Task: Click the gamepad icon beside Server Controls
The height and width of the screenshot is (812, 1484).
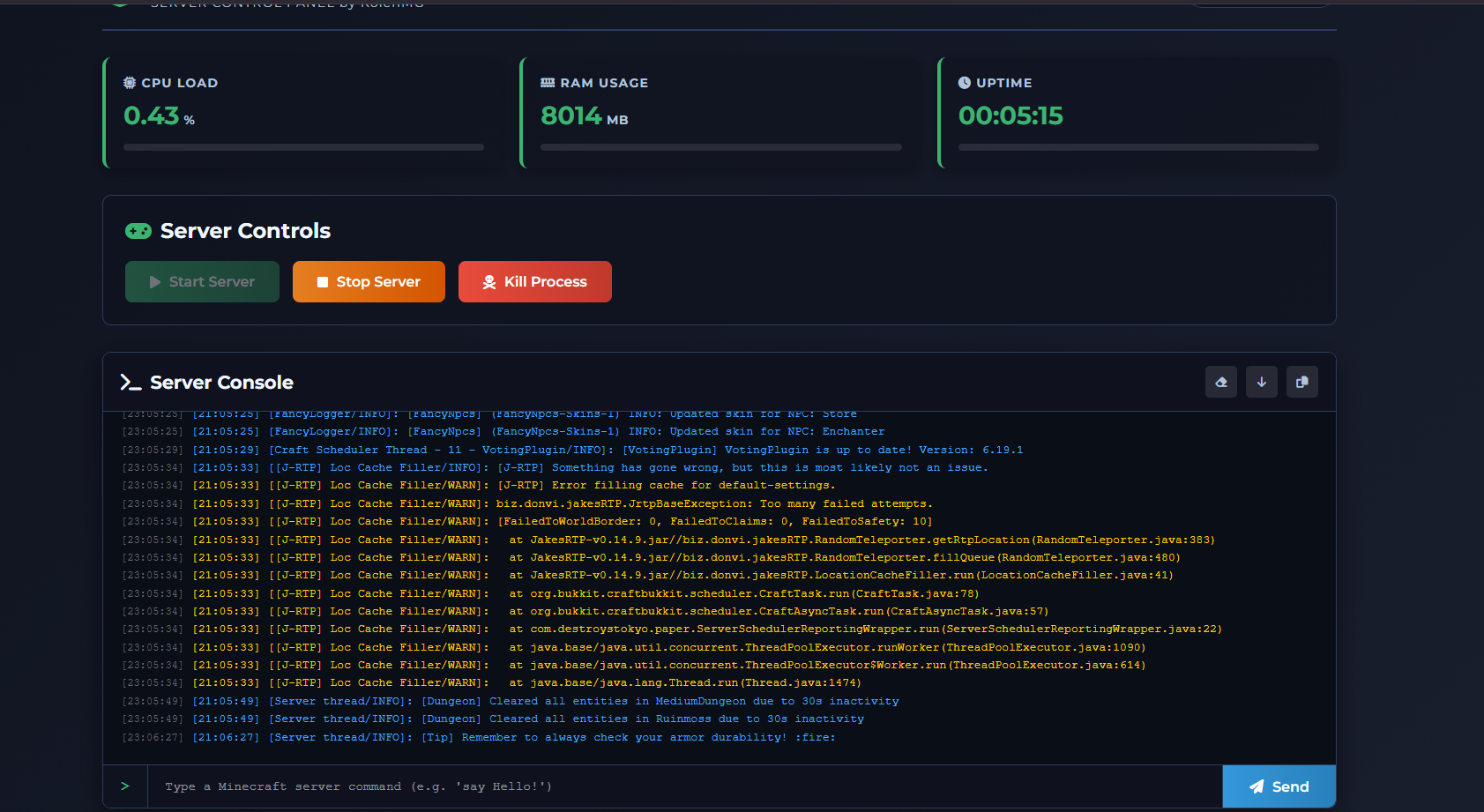Action: (x=138, y=231)
